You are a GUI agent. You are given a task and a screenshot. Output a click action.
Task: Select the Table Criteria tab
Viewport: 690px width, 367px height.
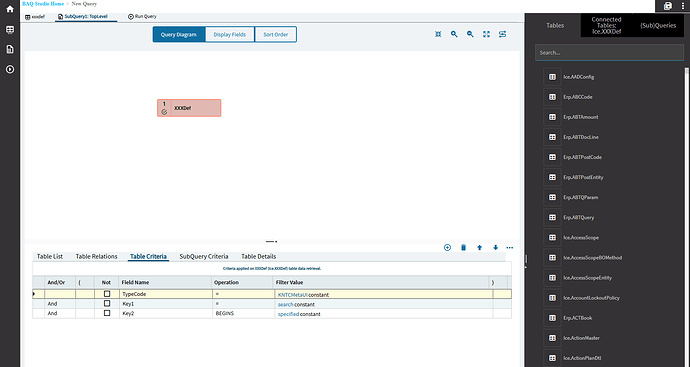tap(148, 257)
